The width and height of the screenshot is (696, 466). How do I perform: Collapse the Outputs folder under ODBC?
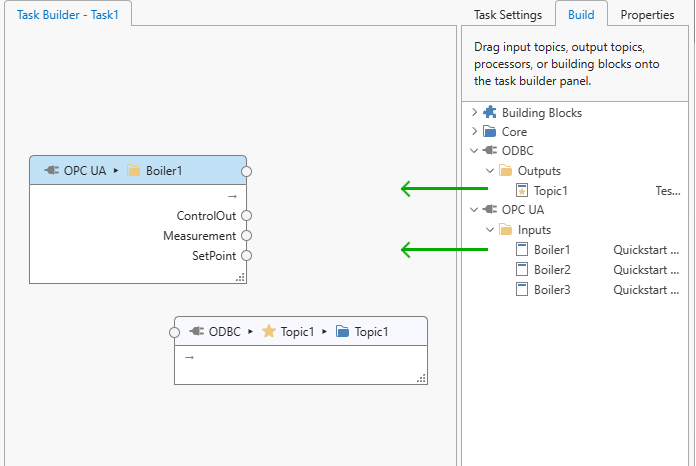490,171
